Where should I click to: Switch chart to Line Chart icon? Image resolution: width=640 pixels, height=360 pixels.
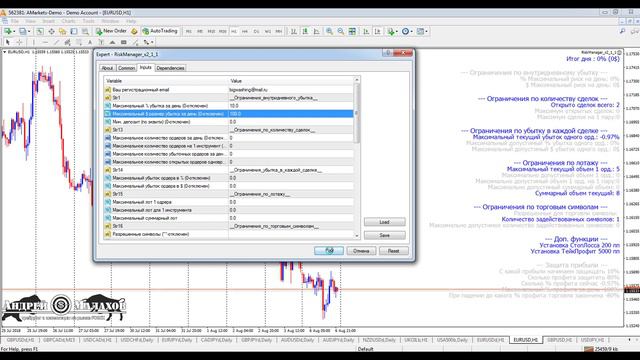pos(316,31)
